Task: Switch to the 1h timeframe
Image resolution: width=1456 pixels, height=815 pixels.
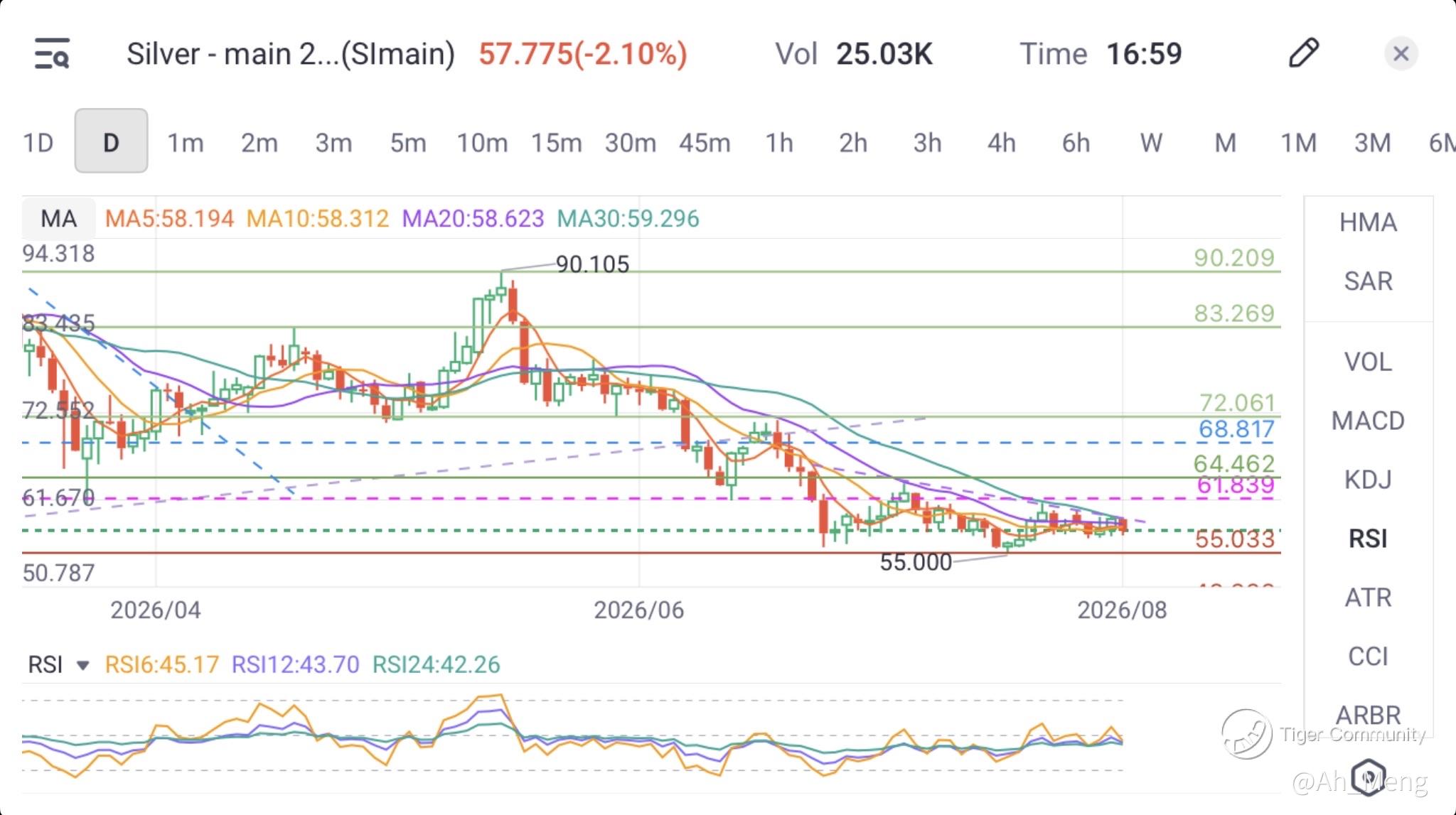Action: (x=779, y=143)
